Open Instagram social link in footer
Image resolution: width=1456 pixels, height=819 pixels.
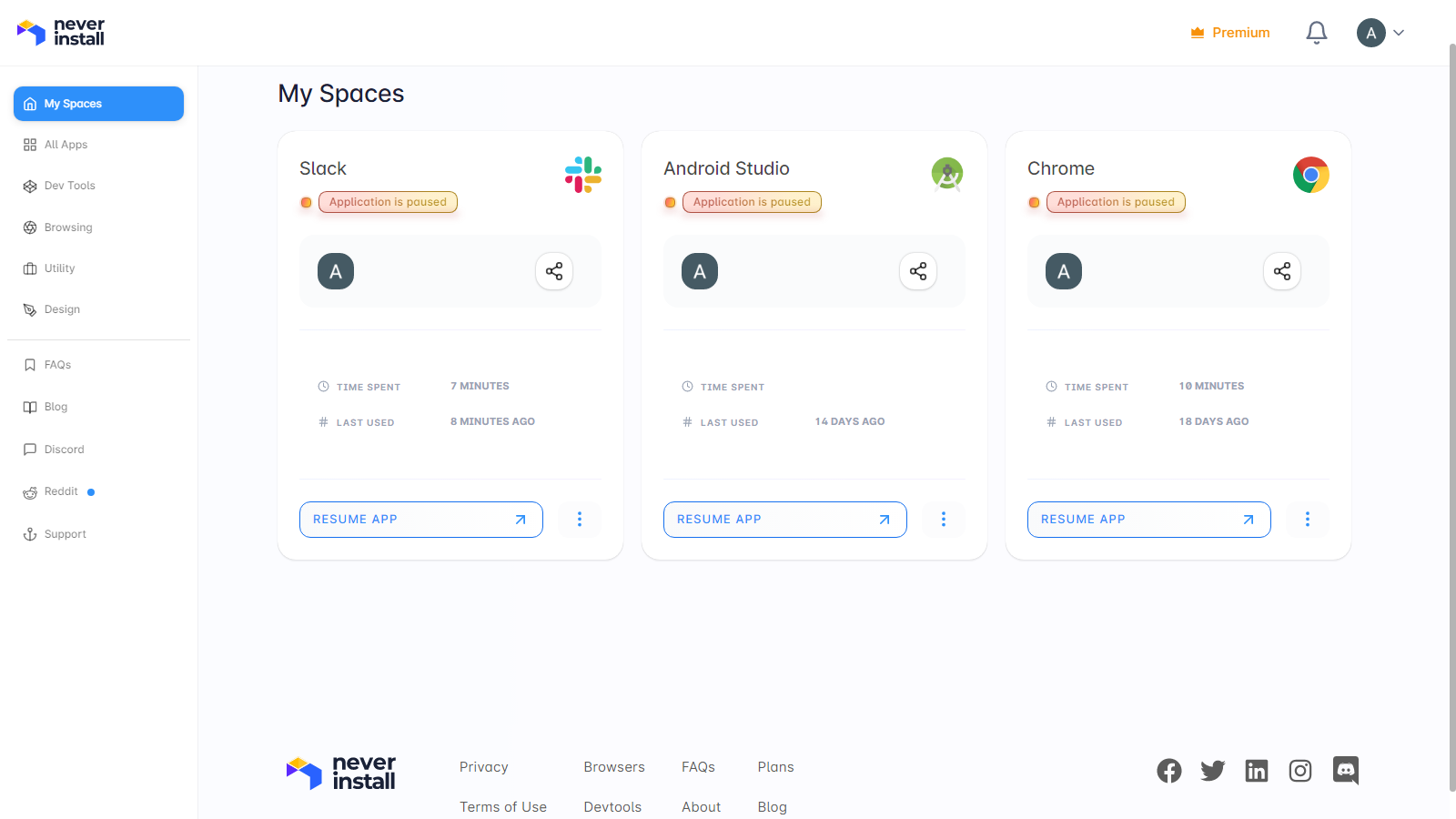tap(1300, 771)
